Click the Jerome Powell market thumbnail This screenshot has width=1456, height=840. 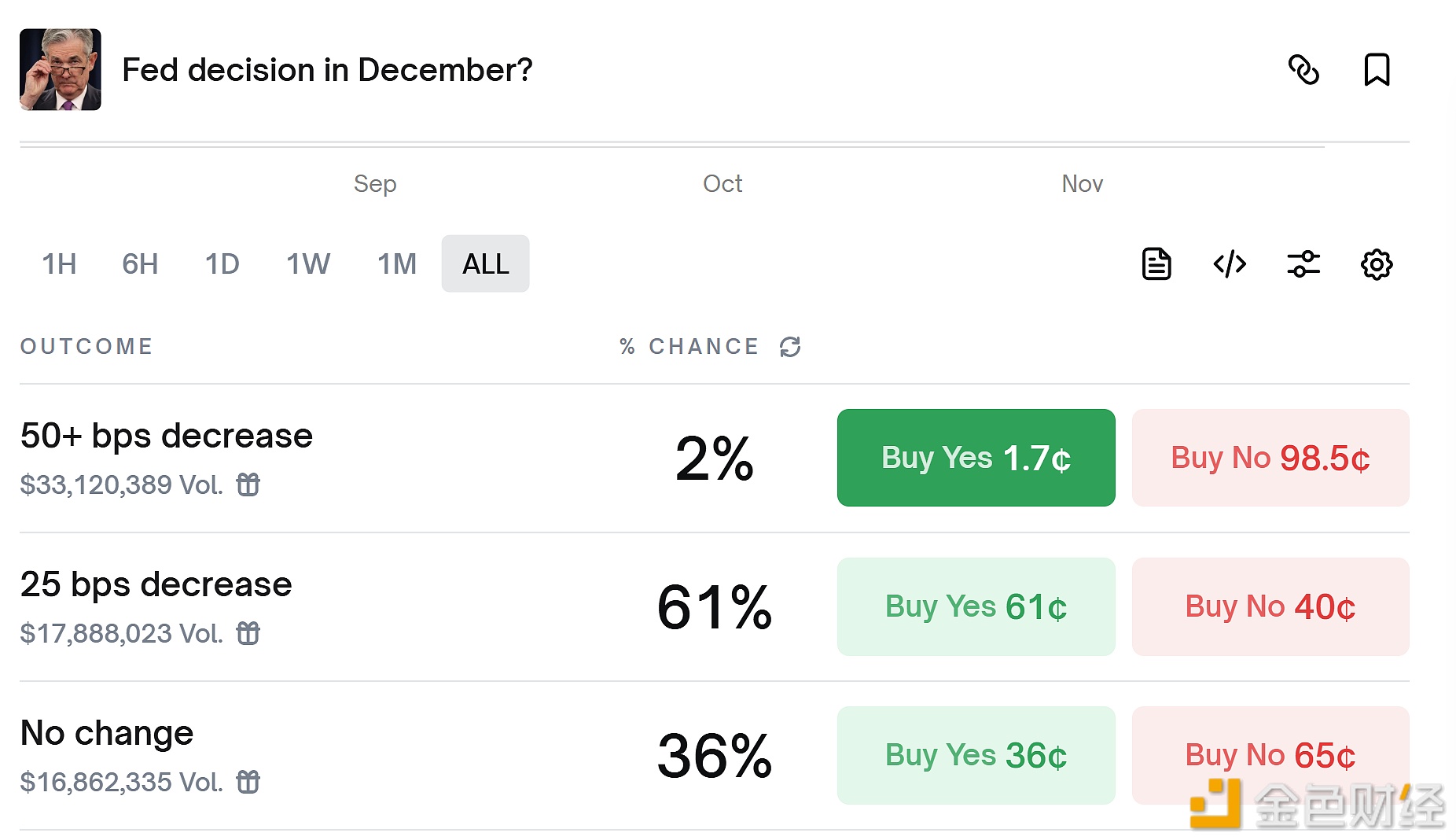pos(61,70)
